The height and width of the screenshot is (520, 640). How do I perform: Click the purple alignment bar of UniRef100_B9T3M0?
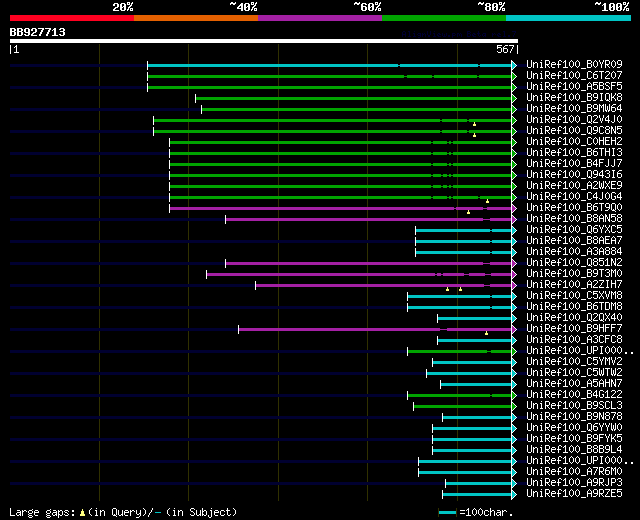click(359, 275)
